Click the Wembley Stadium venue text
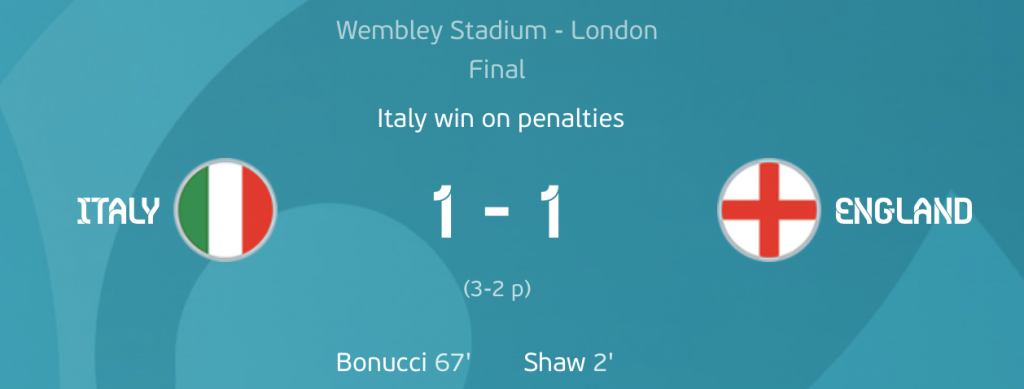The width and height of the screenshot is (1024, 389). tap(441, 31)
